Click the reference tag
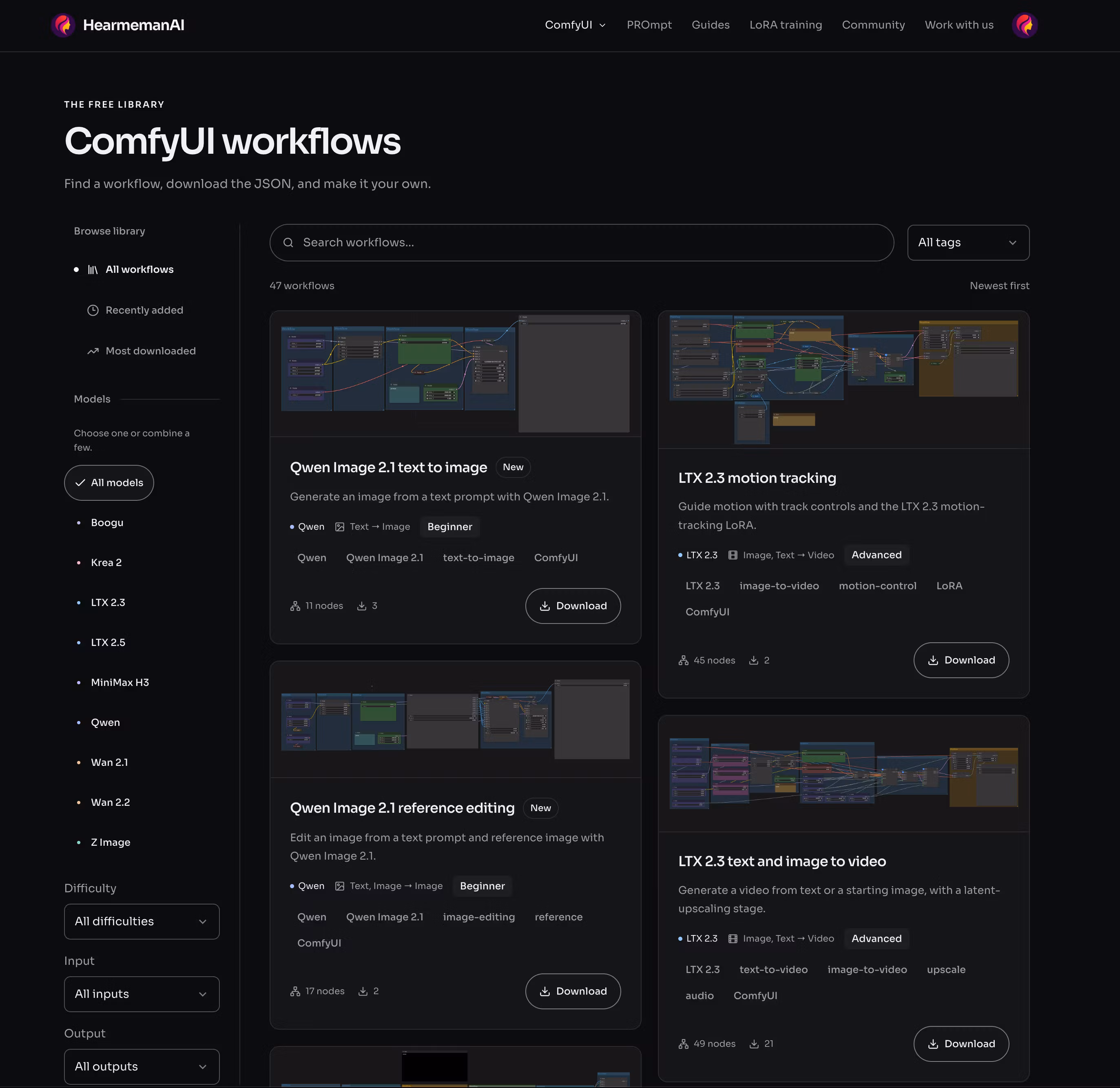 558,917
